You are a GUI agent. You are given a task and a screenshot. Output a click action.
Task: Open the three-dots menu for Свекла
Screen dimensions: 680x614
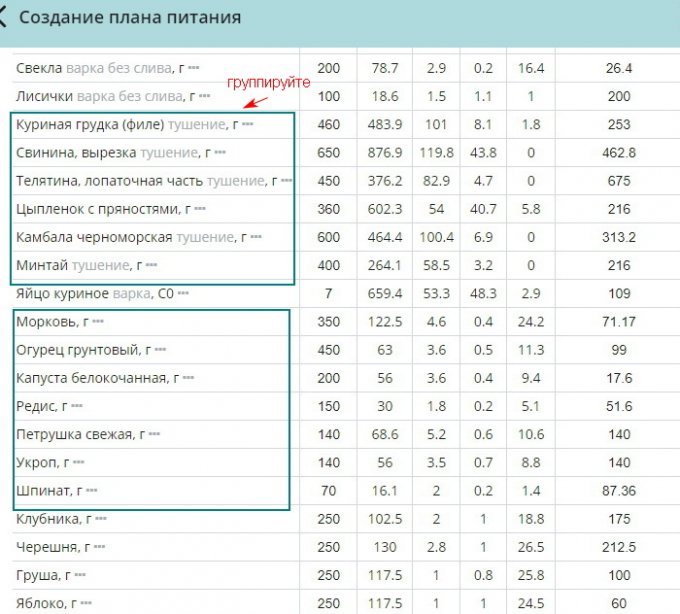coord(194,69)
